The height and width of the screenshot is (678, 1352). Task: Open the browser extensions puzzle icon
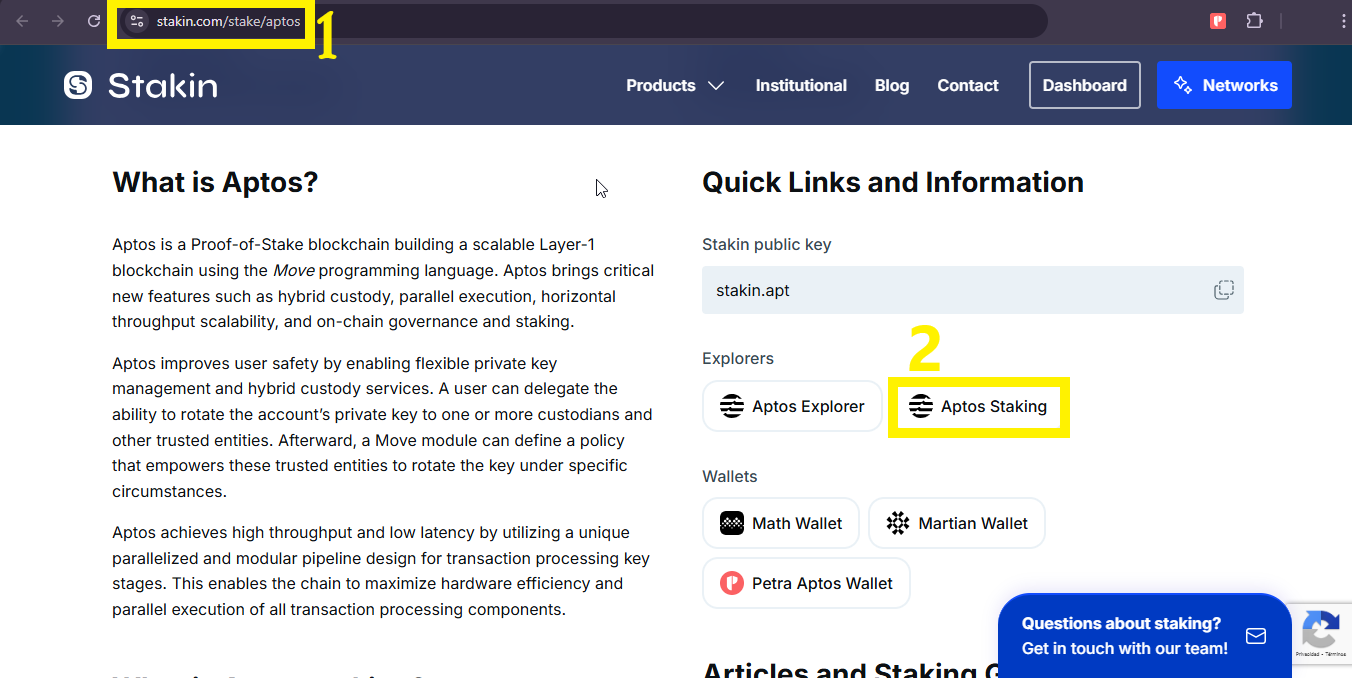coord(1254,21)
